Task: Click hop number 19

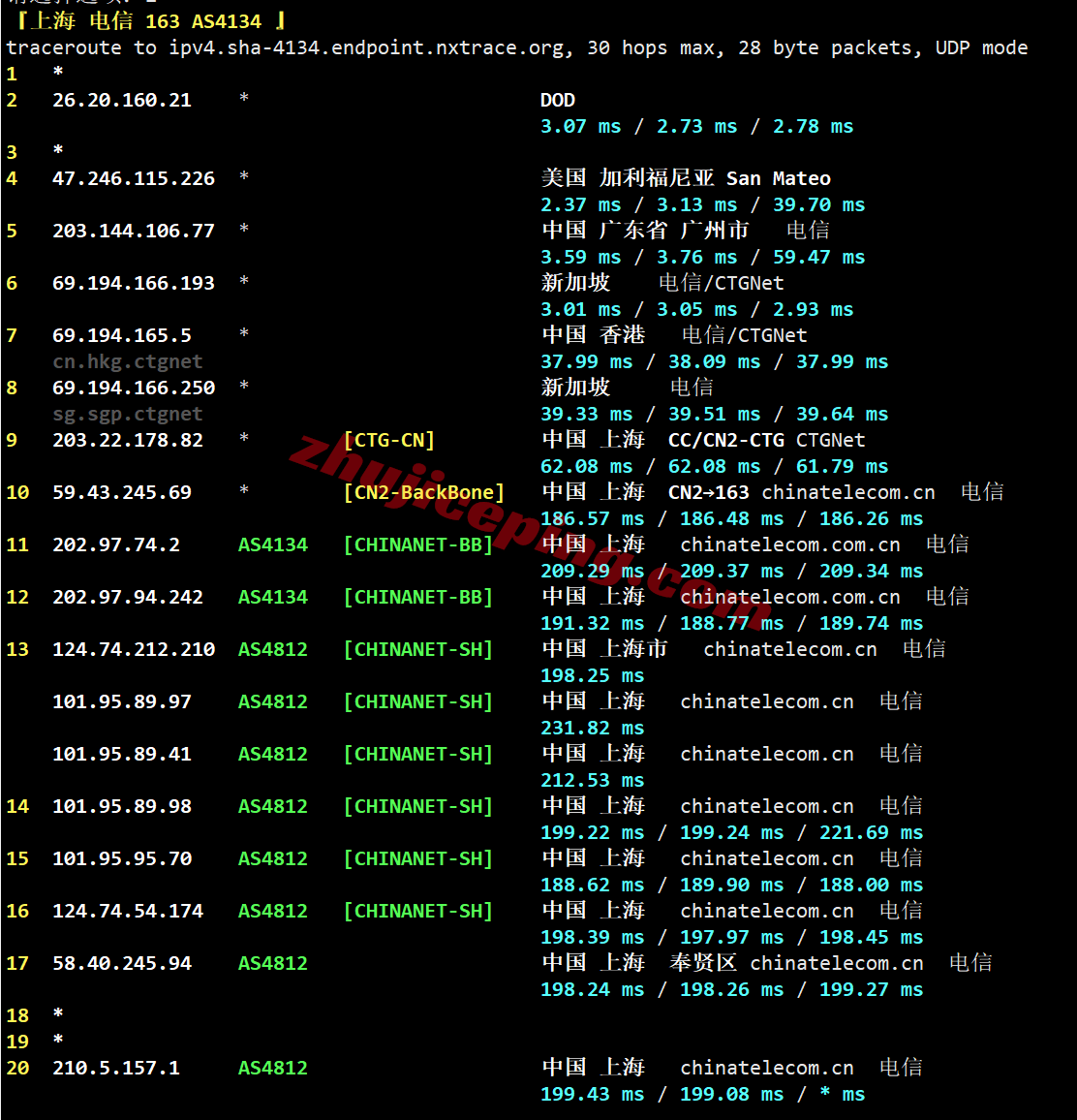Action: click(17, 1042)
